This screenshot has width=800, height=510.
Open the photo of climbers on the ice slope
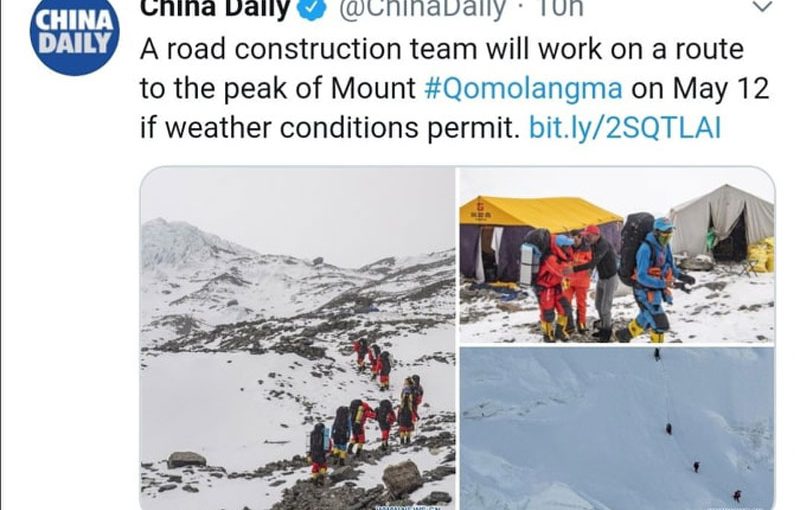616,429
